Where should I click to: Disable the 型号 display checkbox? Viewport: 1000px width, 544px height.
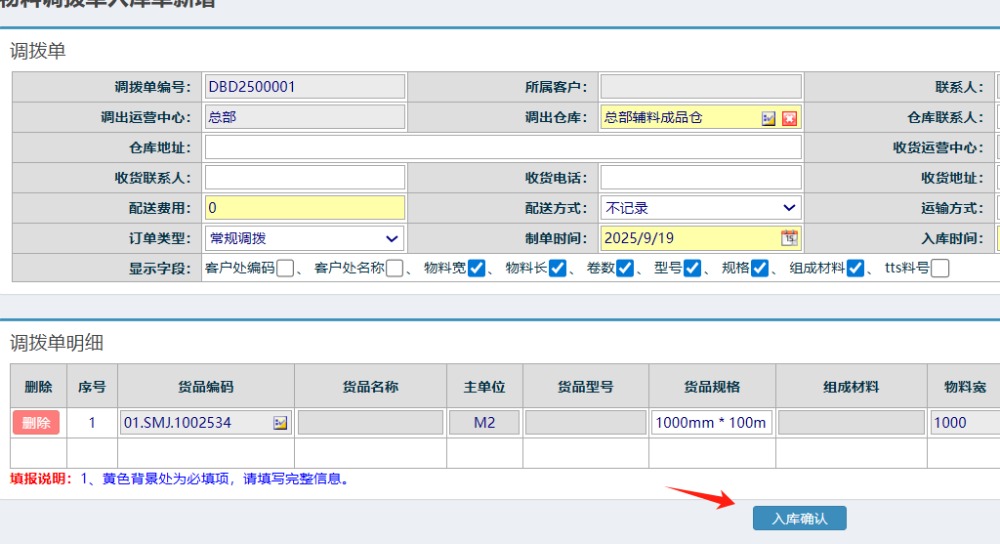pyautogui.click(x=692, y=268)
